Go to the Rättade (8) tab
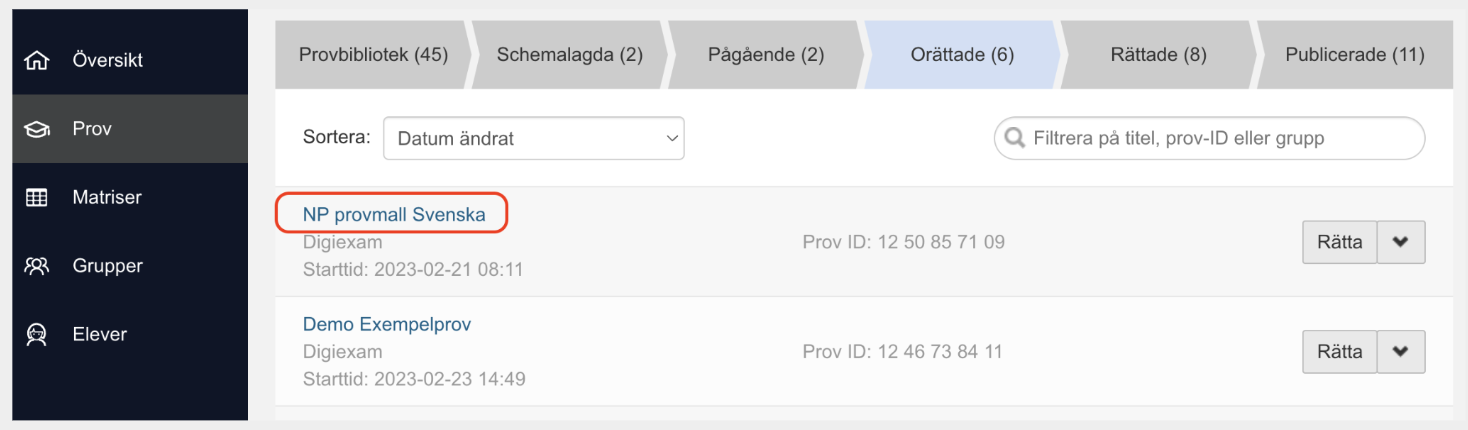Screen dimensions: 1468x430 [1158, 54]
